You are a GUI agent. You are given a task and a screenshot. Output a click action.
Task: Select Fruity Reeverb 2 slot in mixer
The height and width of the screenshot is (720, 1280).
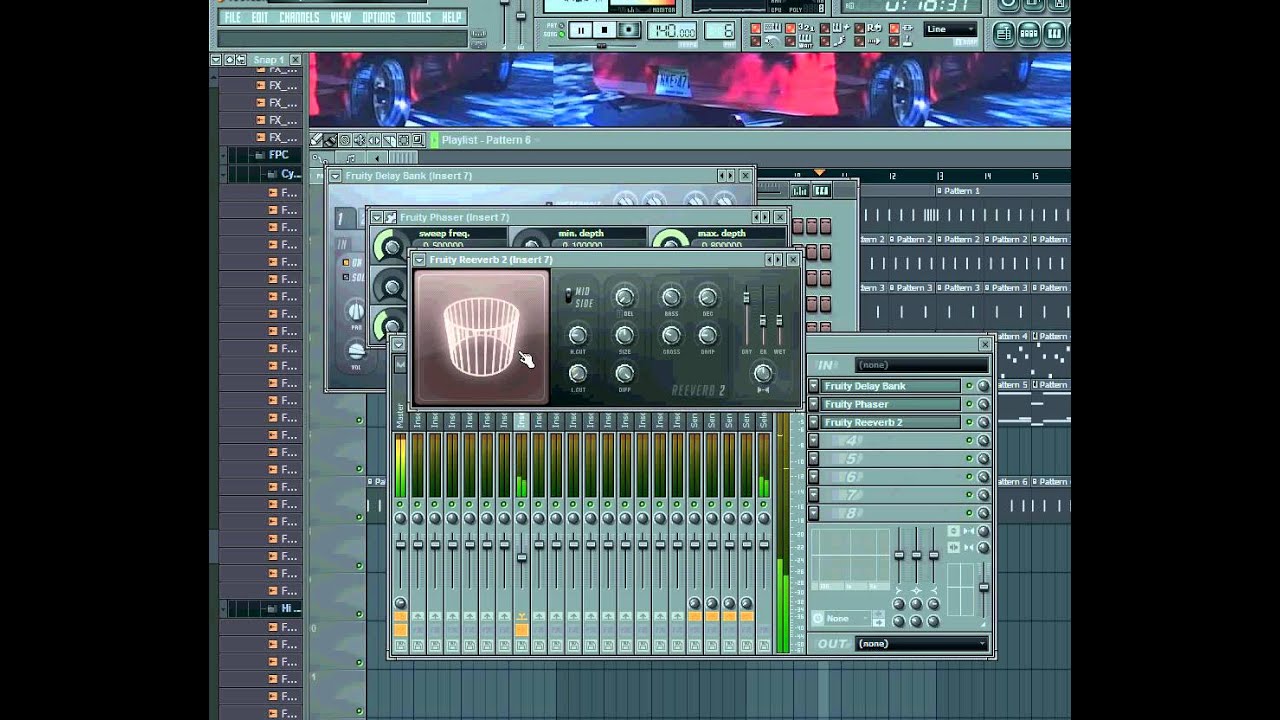[x=891, y=422]
